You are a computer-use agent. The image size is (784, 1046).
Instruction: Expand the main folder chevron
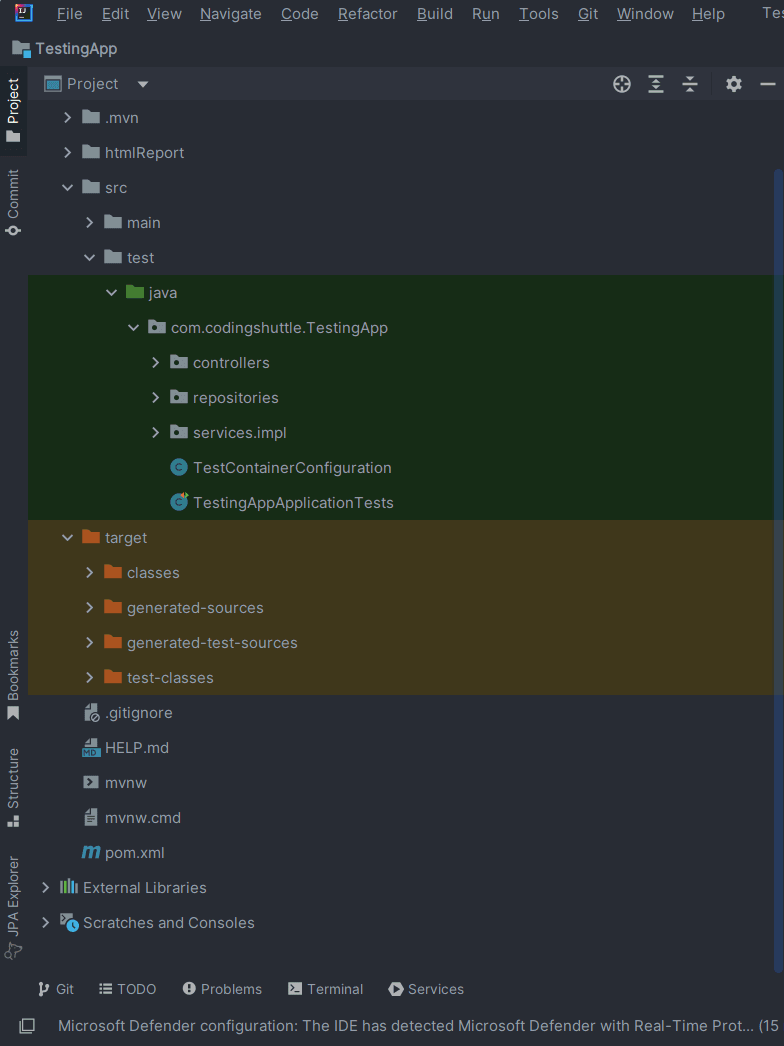(x=89, y=222)
